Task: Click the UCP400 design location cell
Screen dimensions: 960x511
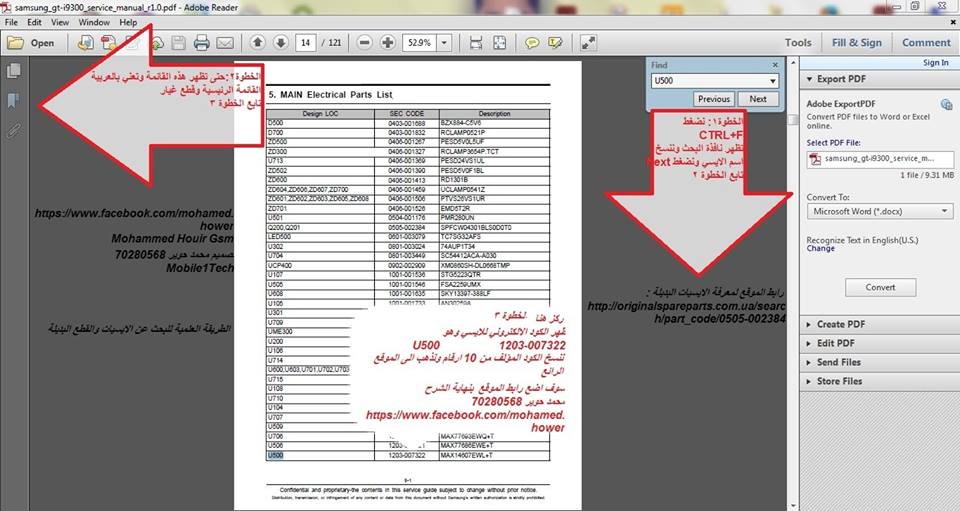Action: coord(320,266)
